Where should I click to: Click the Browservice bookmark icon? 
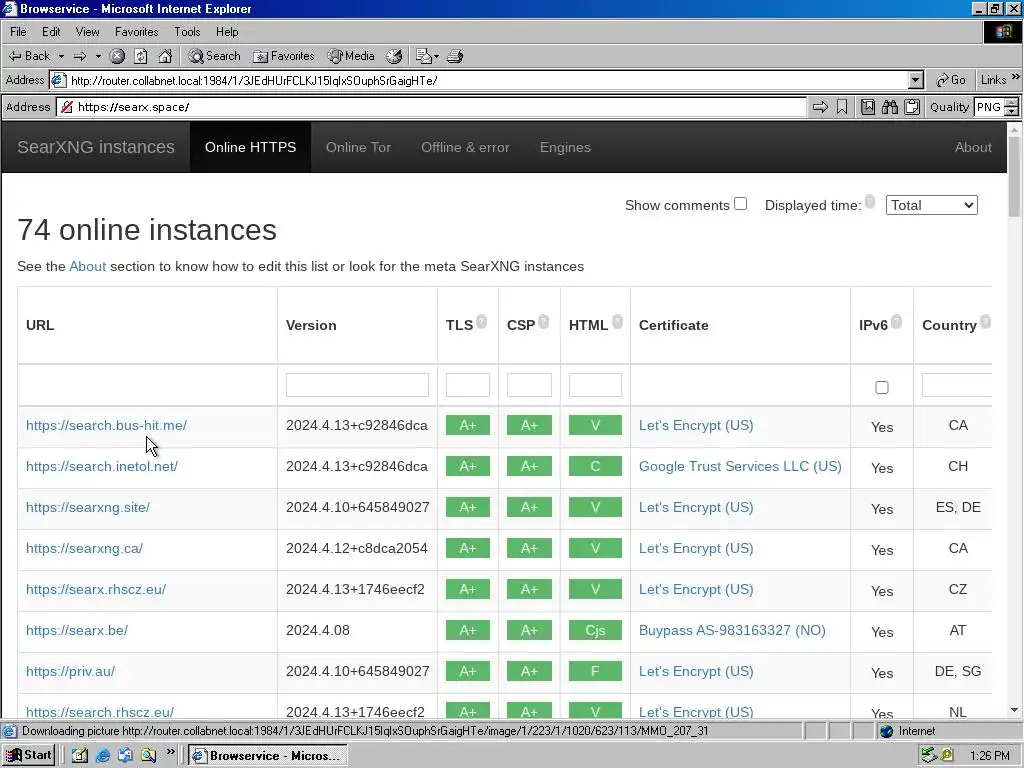click(x=842, y=107)
